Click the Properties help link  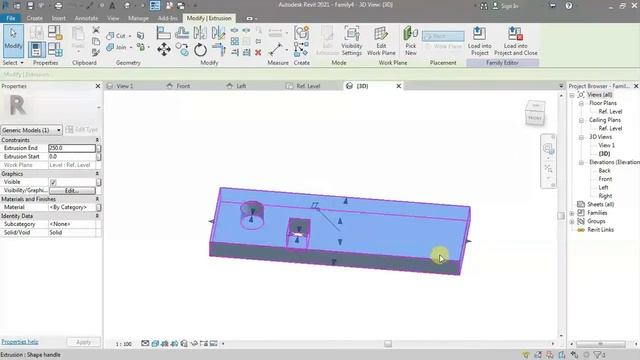[20, 342]
